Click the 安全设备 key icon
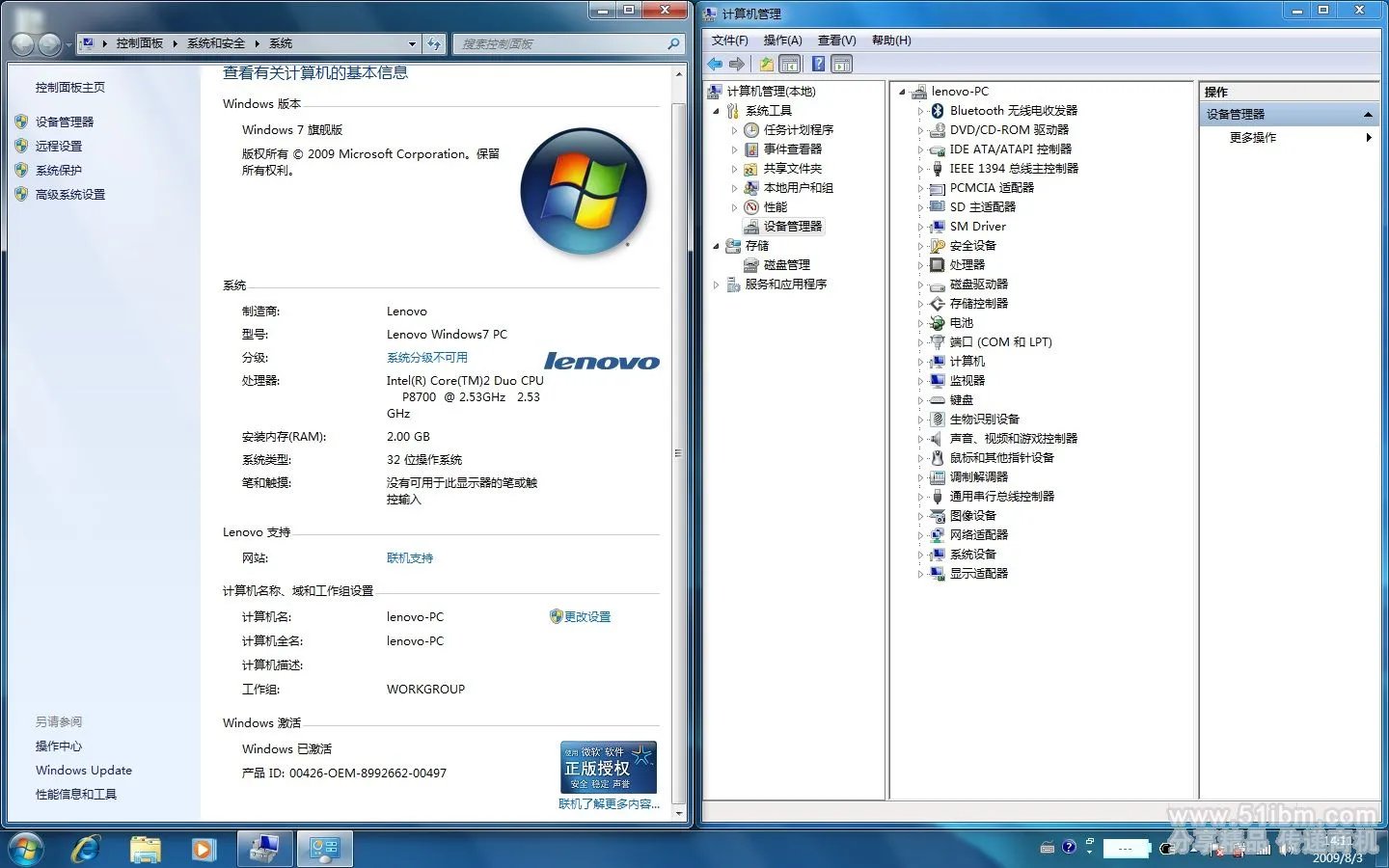 coord(937,246)
